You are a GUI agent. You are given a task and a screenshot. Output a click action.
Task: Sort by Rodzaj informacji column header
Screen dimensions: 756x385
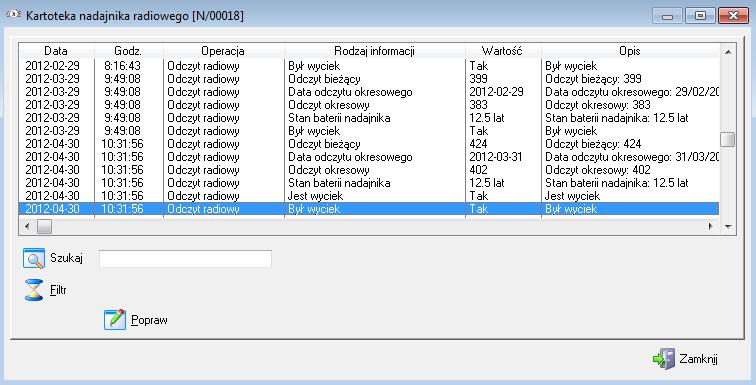click(x=375, y=51)
